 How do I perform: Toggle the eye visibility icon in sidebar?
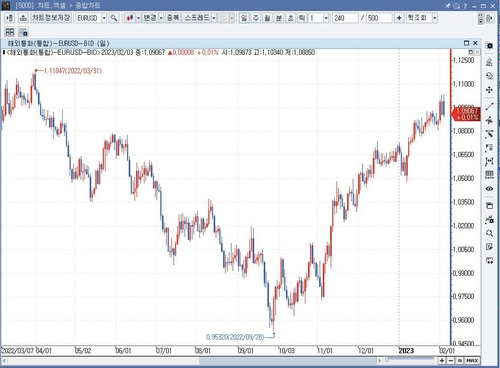[x=489, y=189]
